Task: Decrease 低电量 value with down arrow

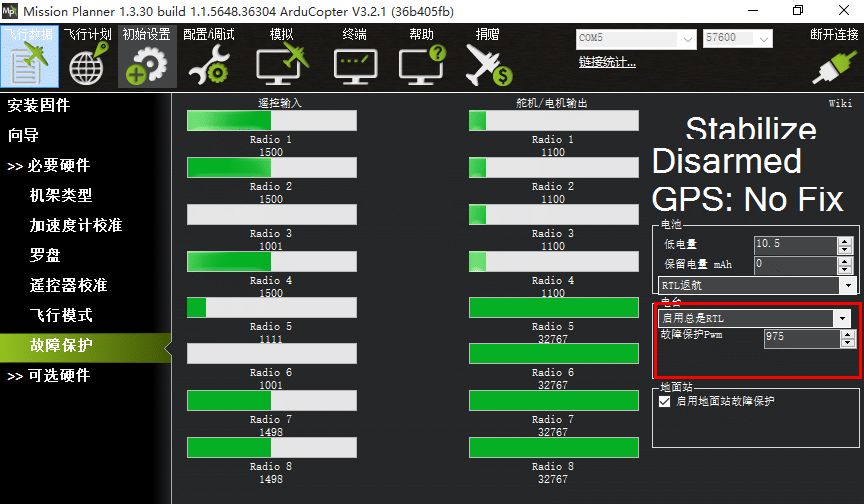Action: [x=845, y=250]
